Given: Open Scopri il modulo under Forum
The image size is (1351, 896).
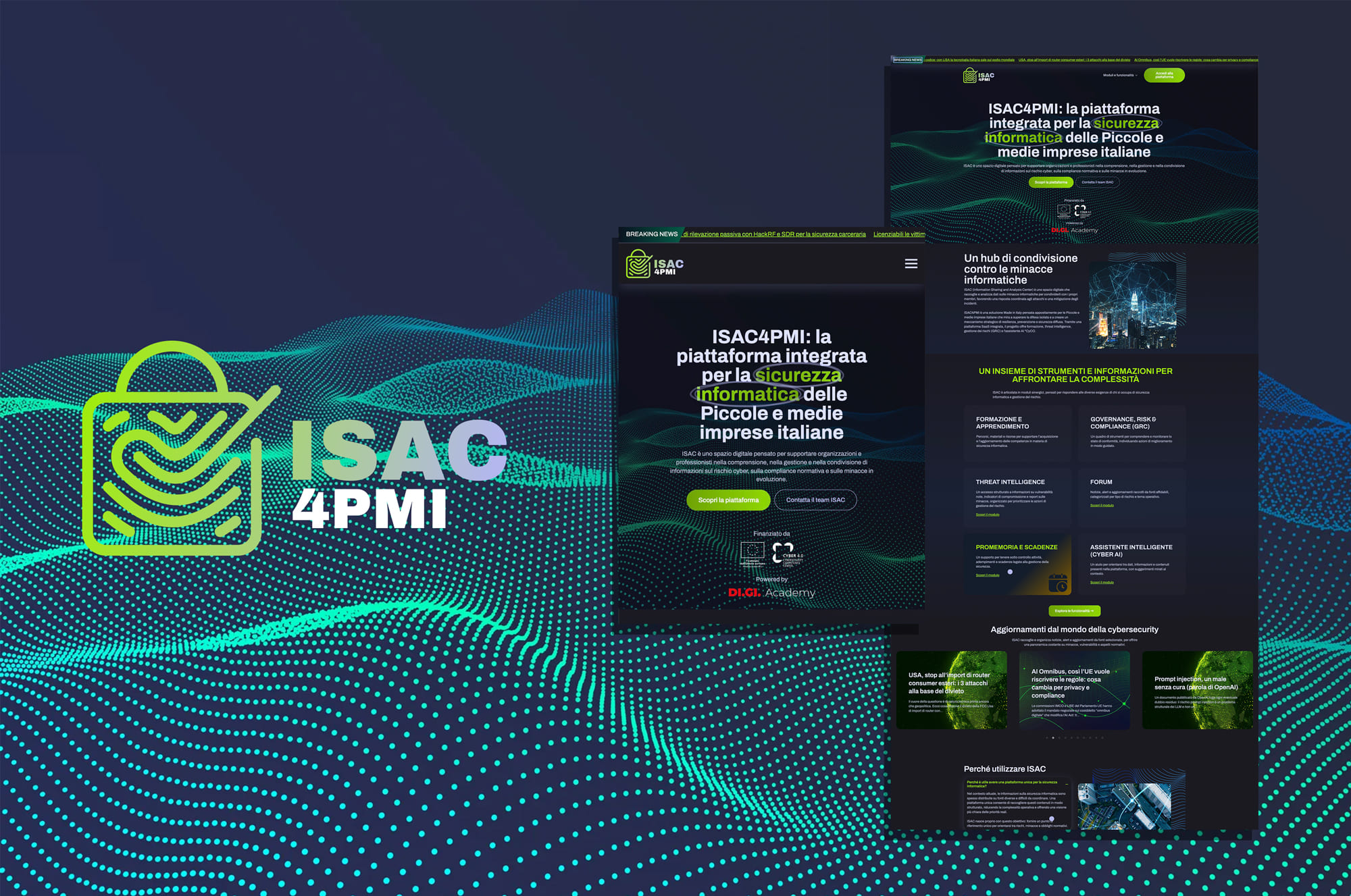Looking at the screenshot, I should [1102, 505].
